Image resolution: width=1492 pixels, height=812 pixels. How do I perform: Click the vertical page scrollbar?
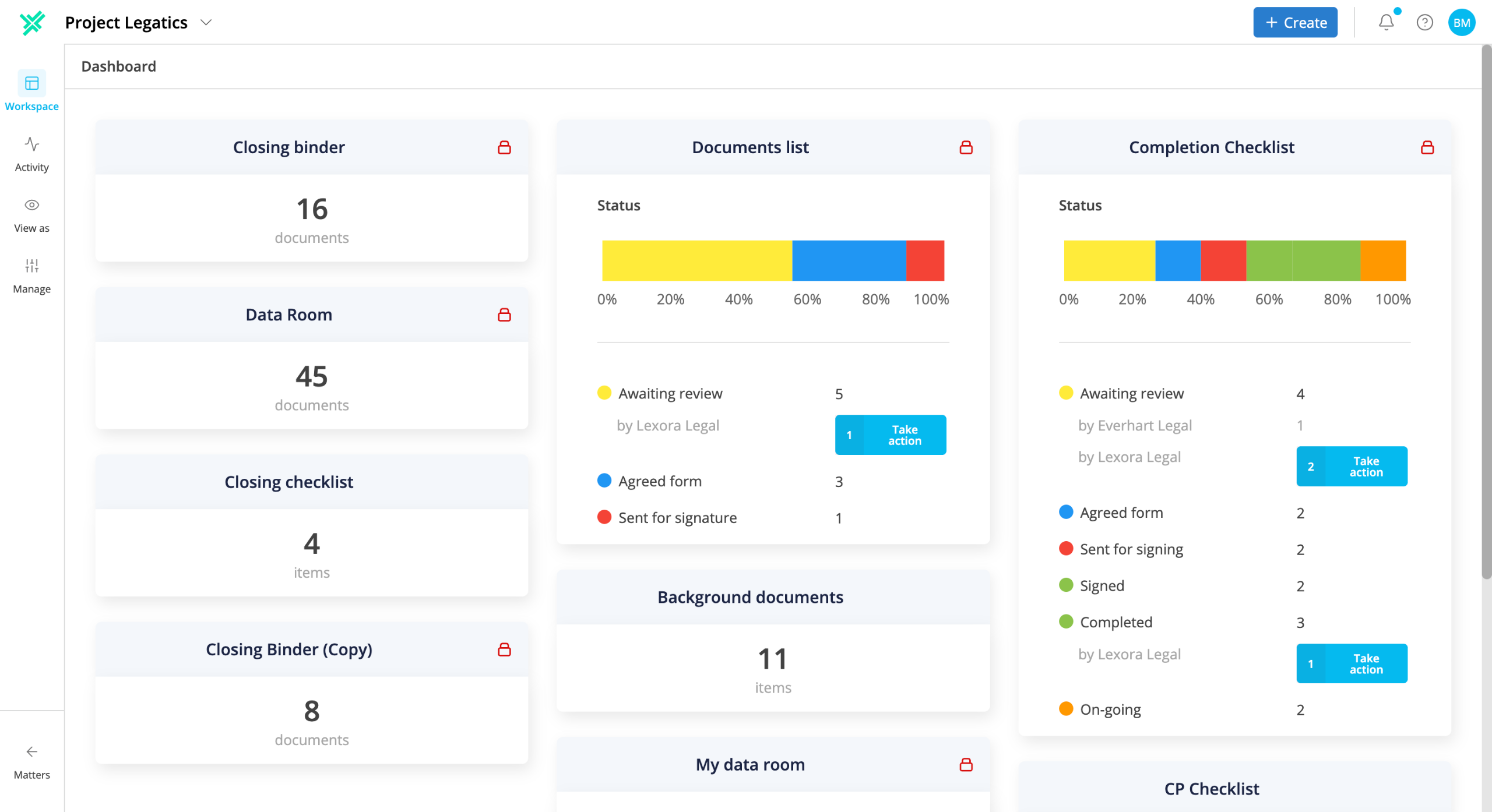click(x=1487, y=312)
